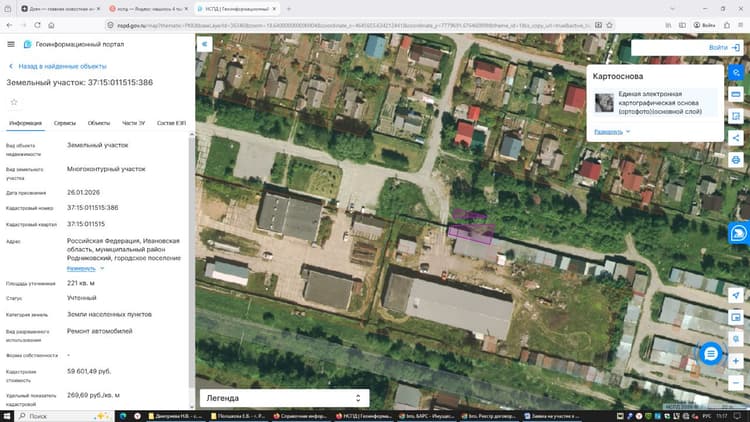The width and height of the screenshot is (750, 422).
Task: Zoom in on the map with plus
Action: pyautogui.click(x=736, y=361)
